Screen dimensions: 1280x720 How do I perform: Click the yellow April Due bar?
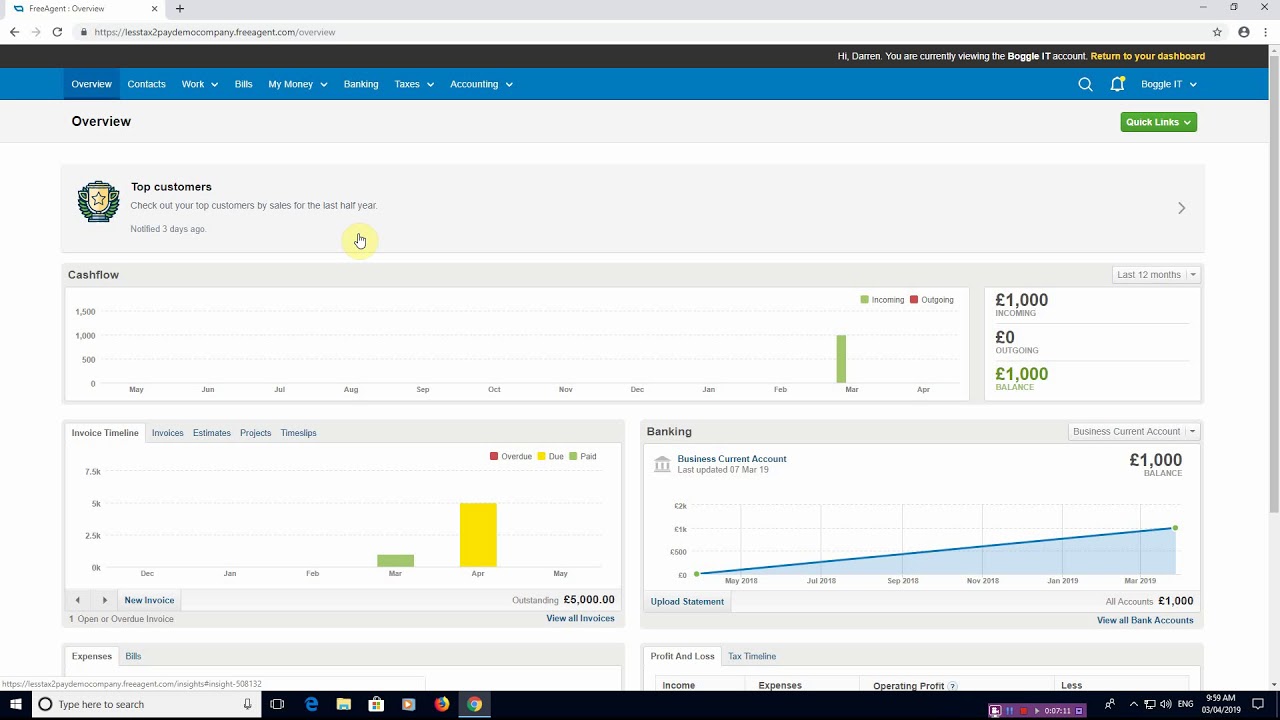478,535
